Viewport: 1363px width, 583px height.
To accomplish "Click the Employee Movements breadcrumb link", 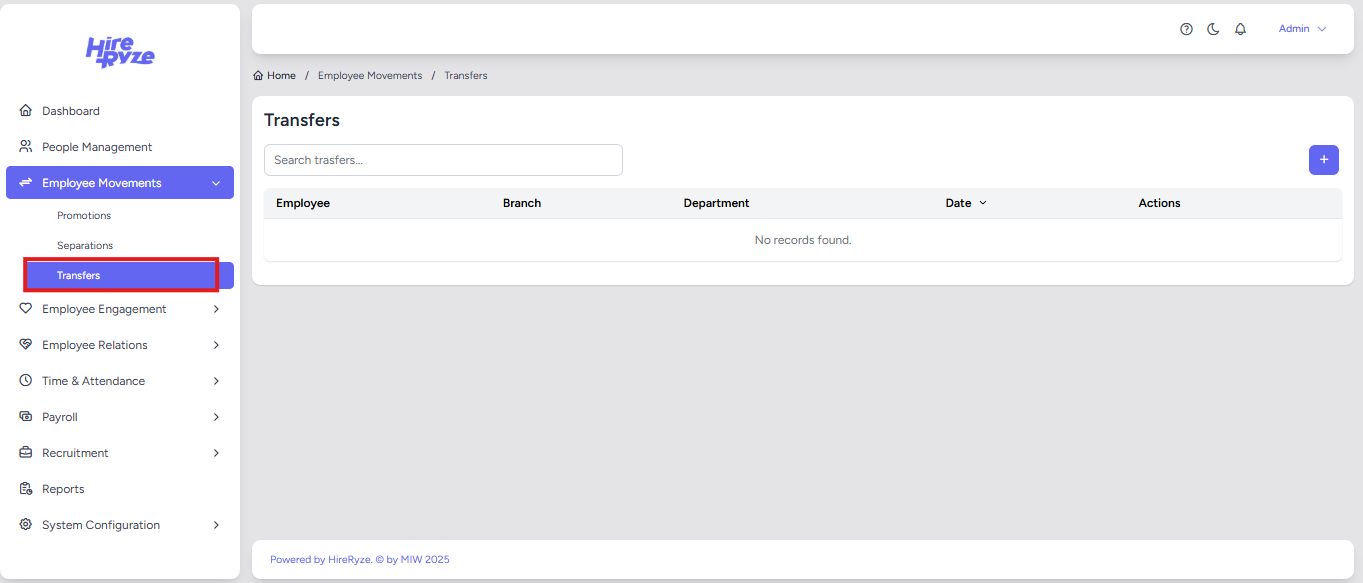I will coord(370,76).
